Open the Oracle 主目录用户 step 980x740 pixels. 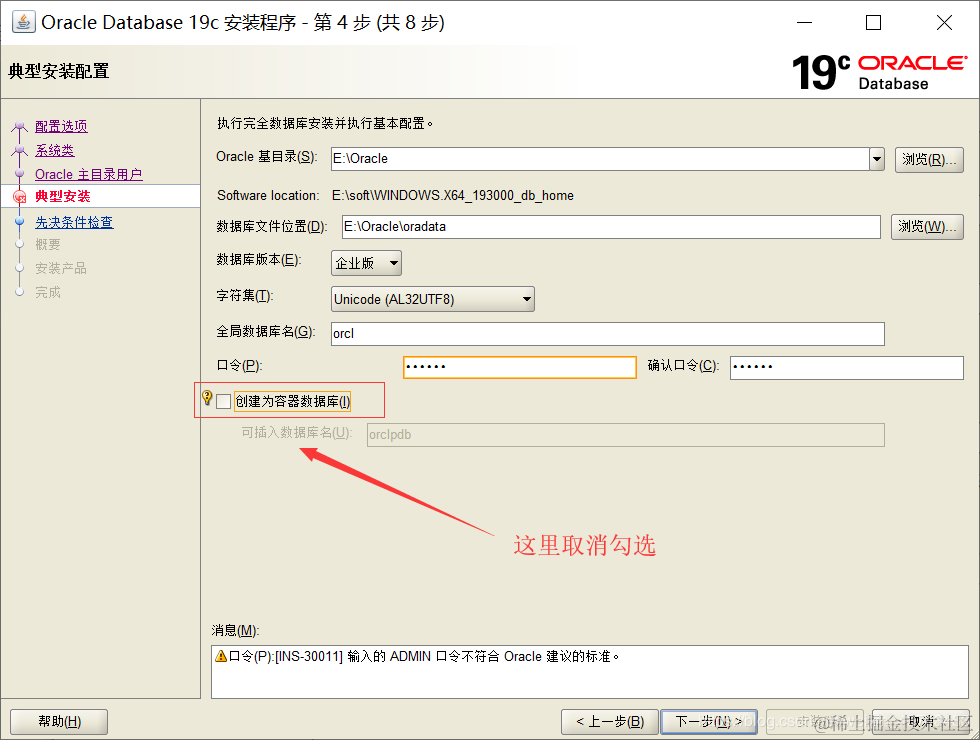[89, 174]
